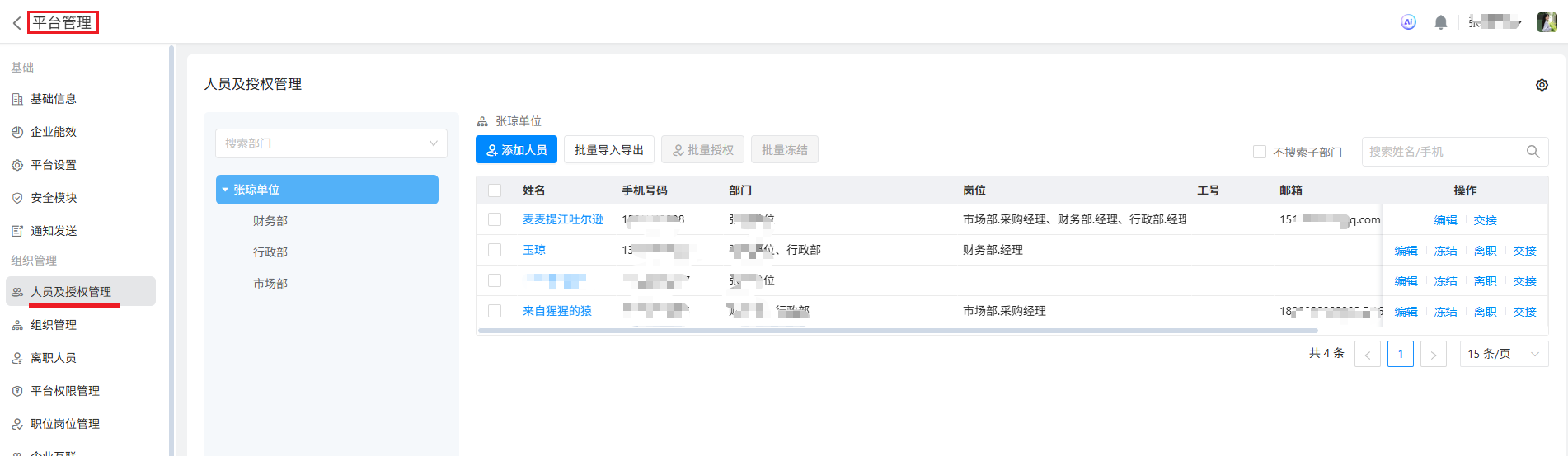This screenshot has width=1568, height=456.
Task: Open the settings gear in panel
Action: click(x=1542, y=85)
